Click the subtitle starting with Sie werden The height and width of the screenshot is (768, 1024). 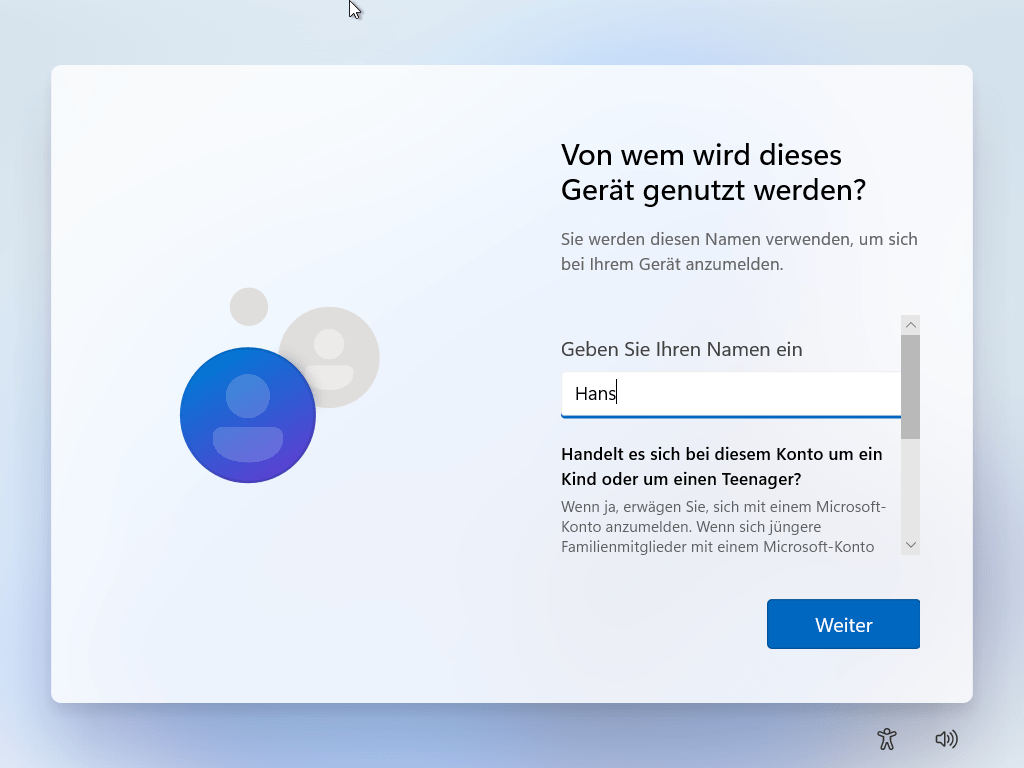pyautogui.click(x=739, y=252)
